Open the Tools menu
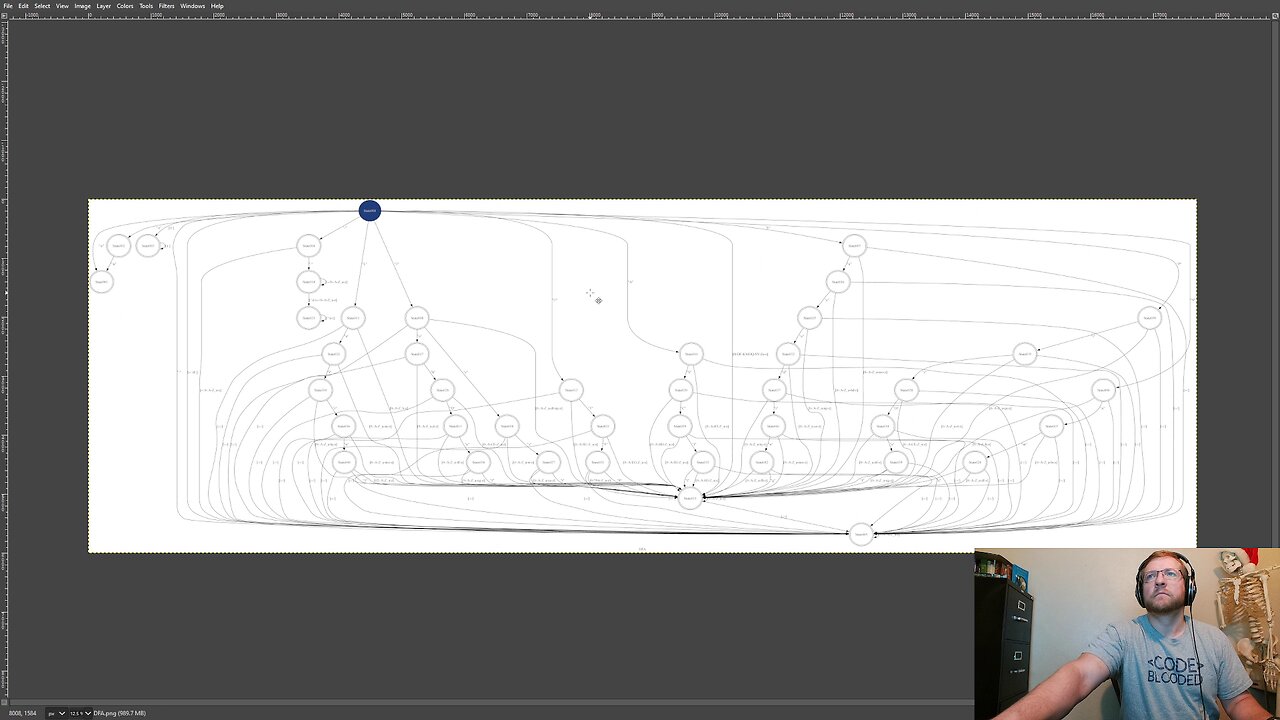Screen dimensions: 1280x720 146,6
